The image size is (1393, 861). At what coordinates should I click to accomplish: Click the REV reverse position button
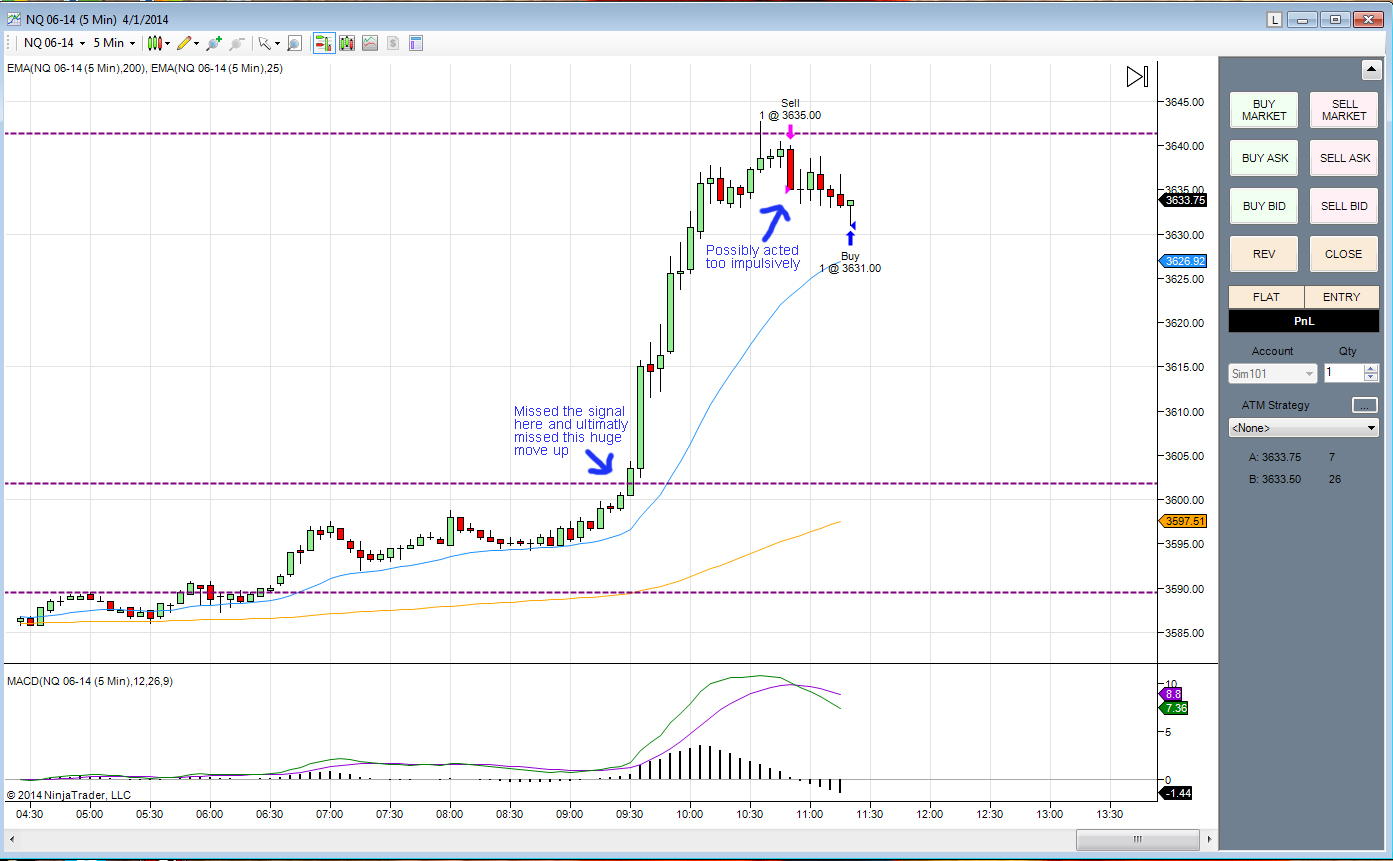[1264, 254]
